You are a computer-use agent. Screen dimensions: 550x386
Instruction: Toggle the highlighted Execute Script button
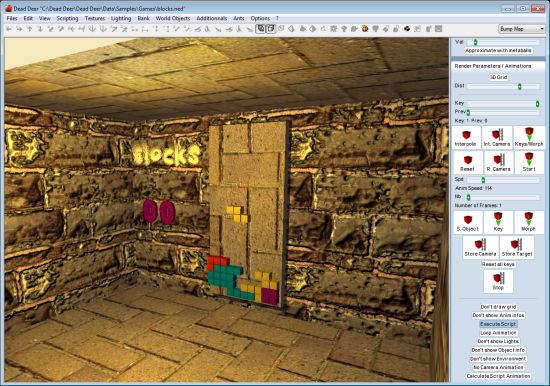pyautogui.click(x=498, y=324)
